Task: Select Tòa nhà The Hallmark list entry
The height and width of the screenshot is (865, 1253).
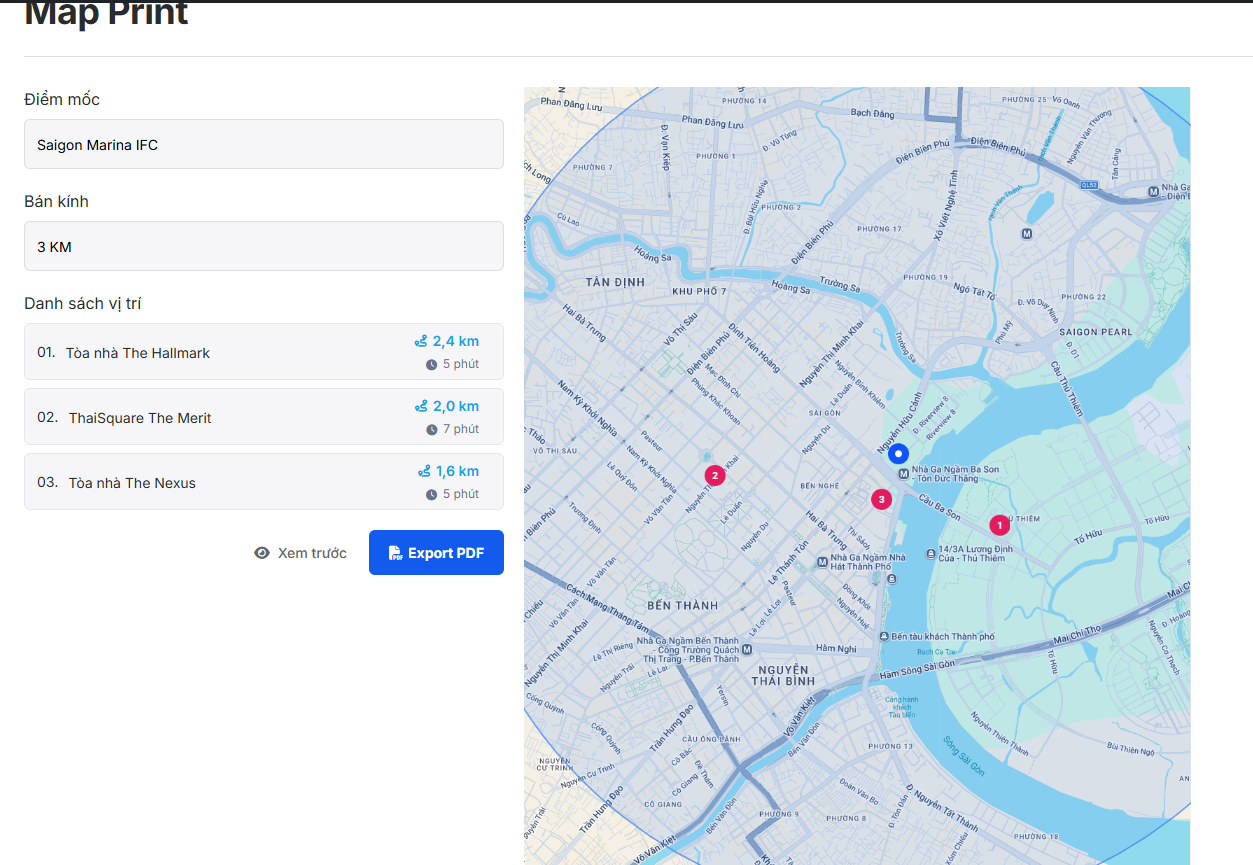Action: 138,353
